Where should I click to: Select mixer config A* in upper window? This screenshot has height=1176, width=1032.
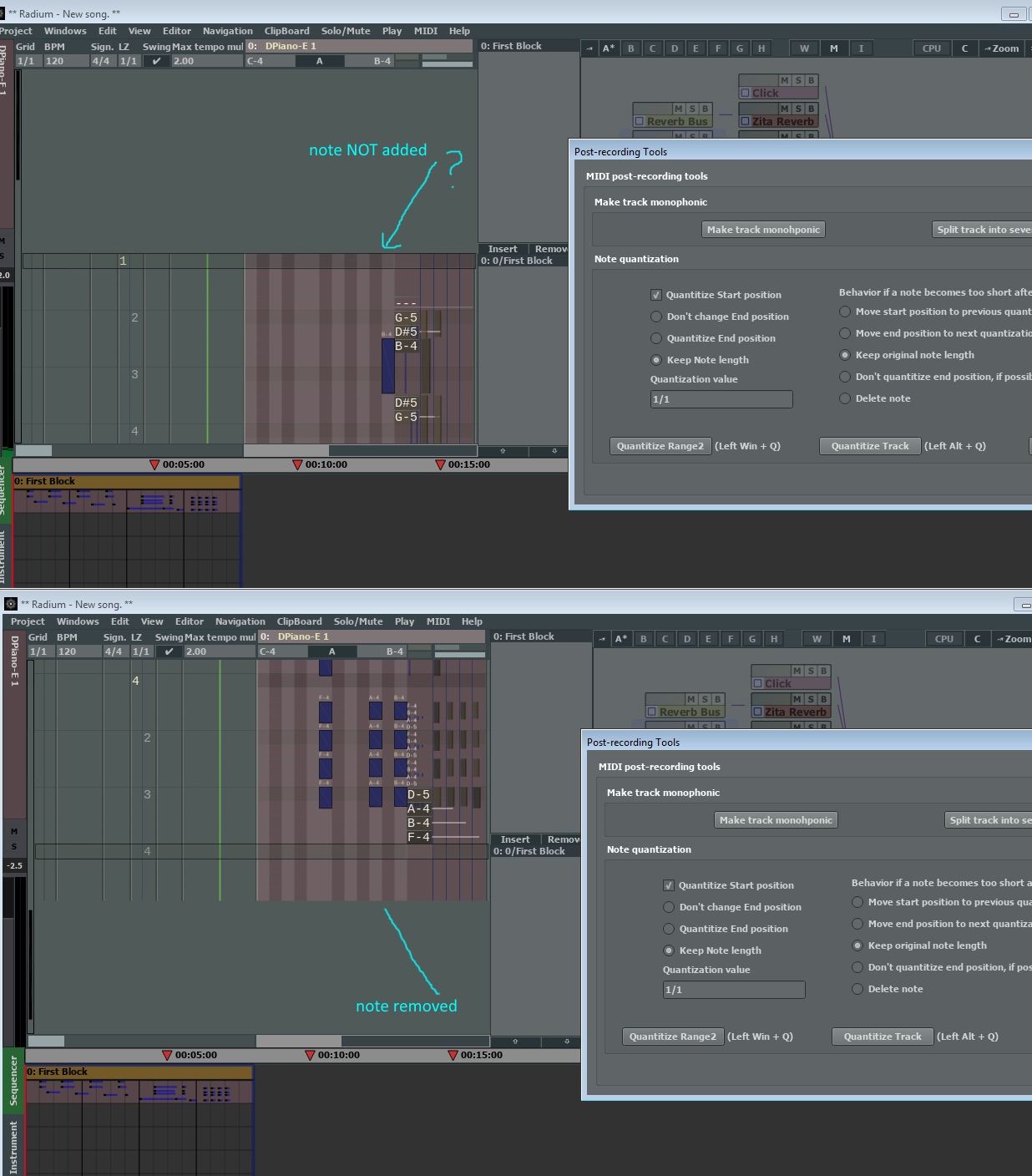609,48
